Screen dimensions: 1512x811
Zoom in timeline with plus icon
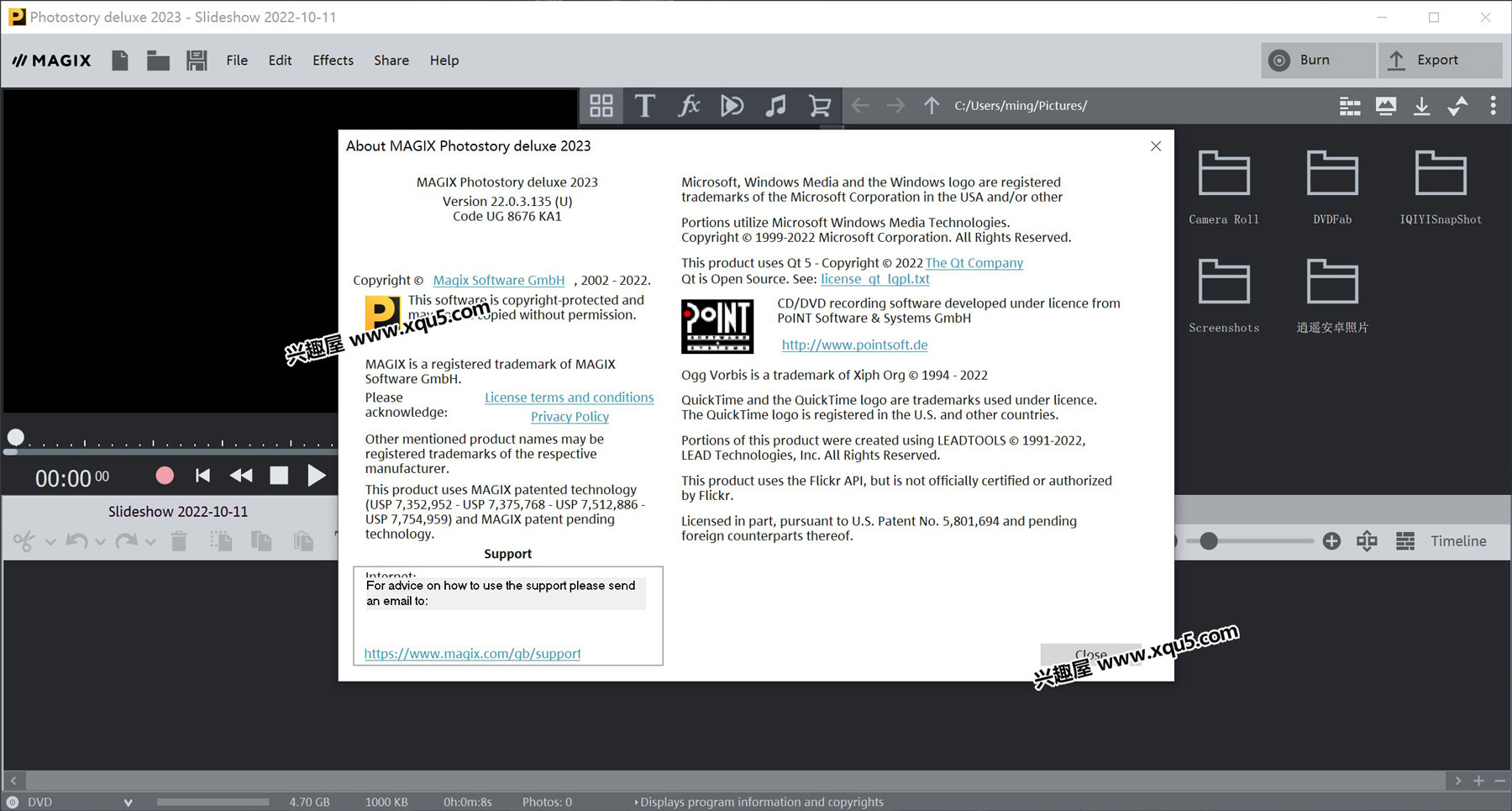click(1331, 541)
